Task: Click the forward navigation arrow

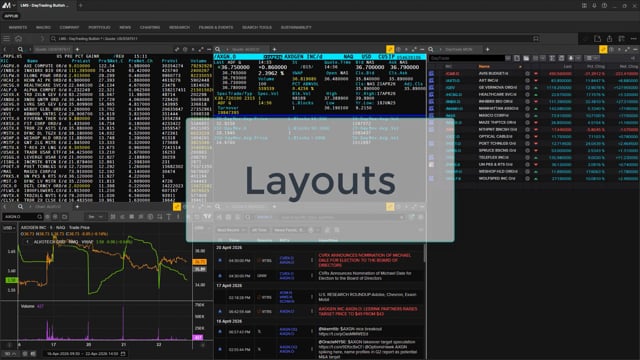Action: pyautogui.click(x=42, y=38)
